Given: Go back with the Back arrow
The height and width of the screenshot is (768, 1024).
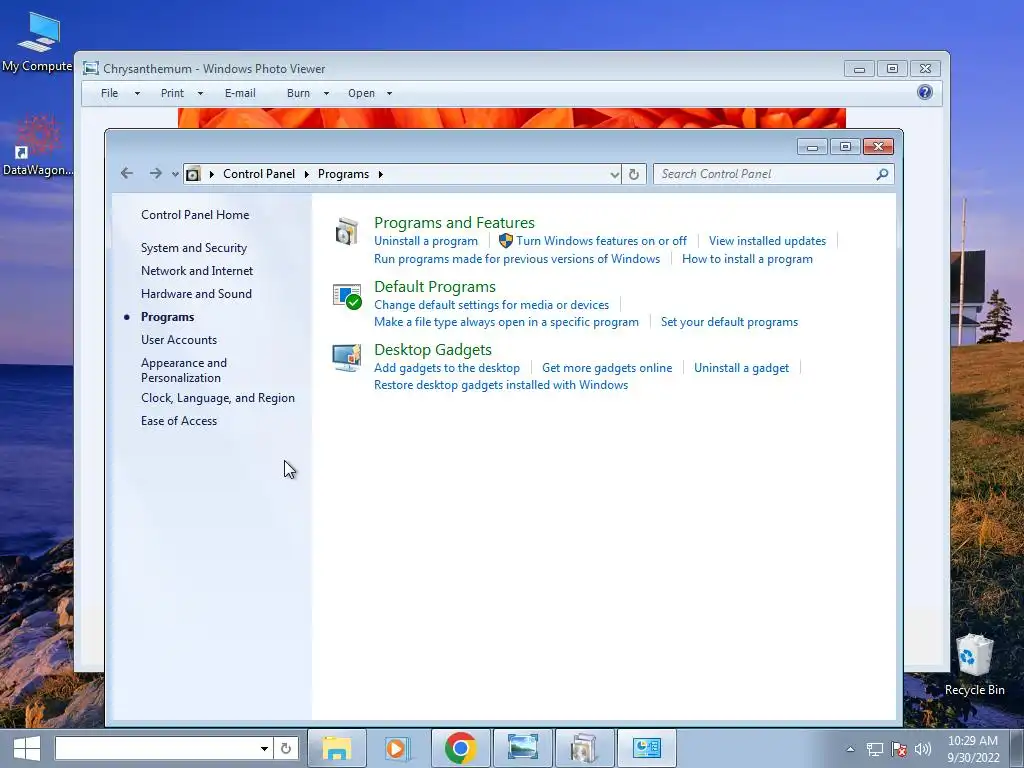Looking at the screenshot, I should pyautogui.click(x=127, y=174).
